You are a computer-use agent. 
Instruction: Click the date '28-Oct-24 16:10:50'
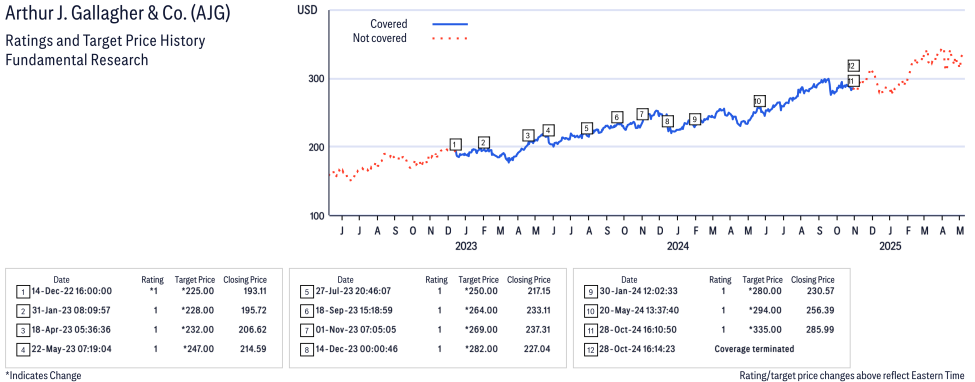tap(640, 330)
